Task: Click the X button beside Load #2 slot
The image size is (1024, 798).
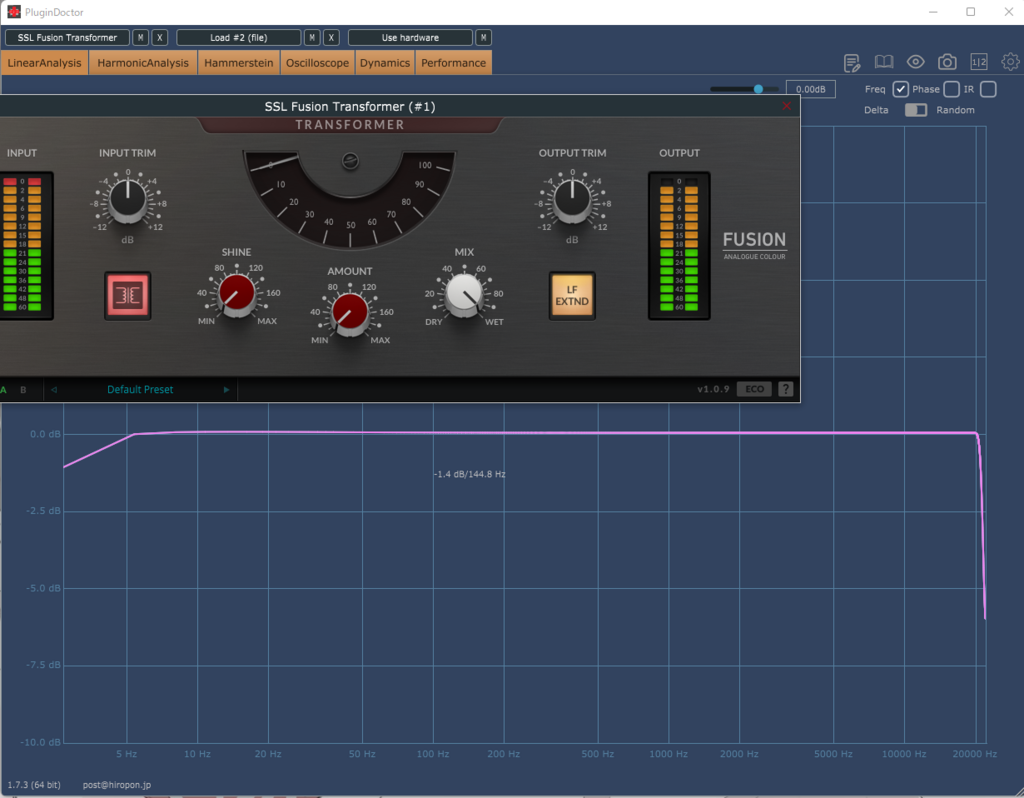Action: 331,38
